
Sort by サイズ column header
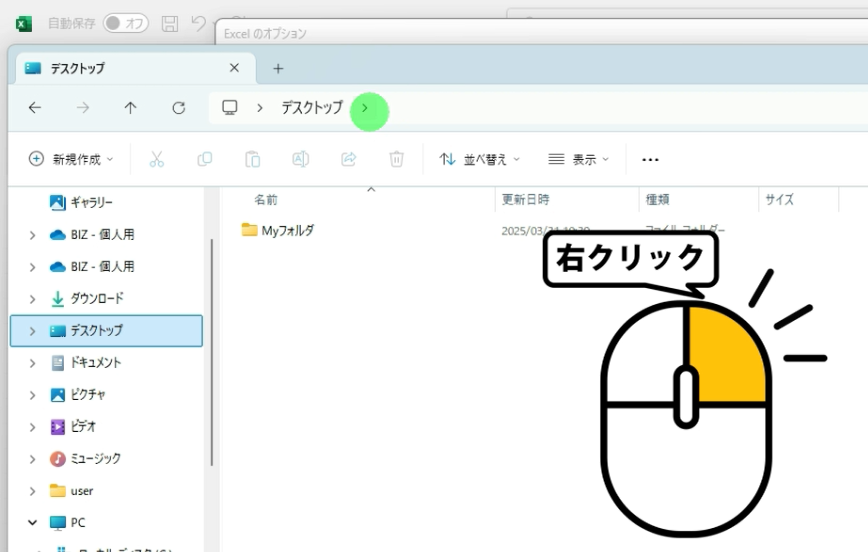779,199
